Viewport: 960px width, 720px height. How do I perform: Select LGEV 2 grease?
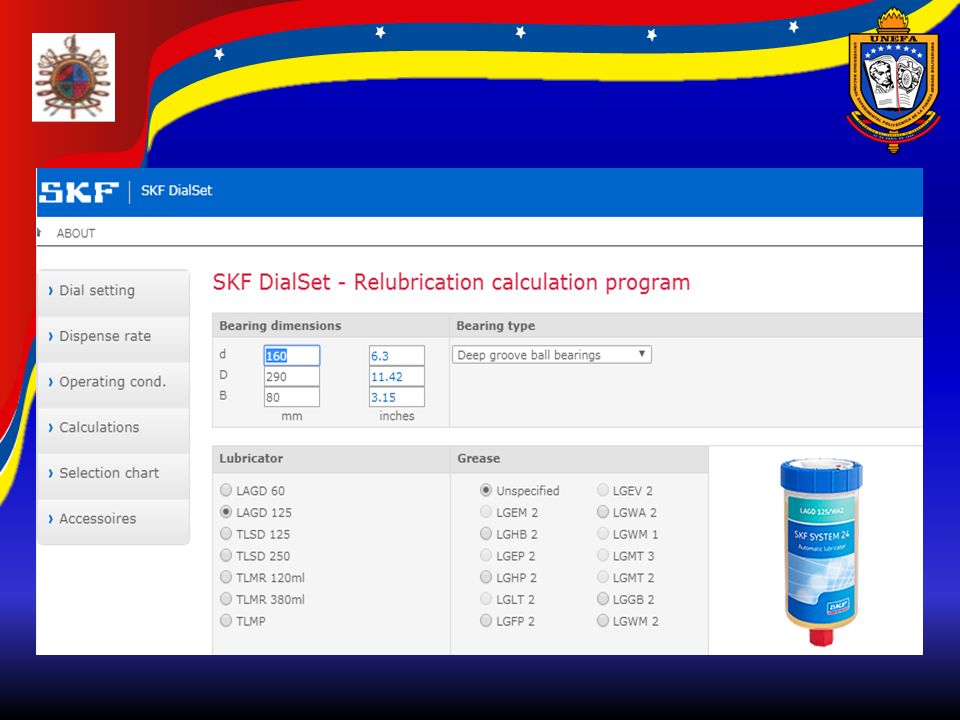pos(603,490)
